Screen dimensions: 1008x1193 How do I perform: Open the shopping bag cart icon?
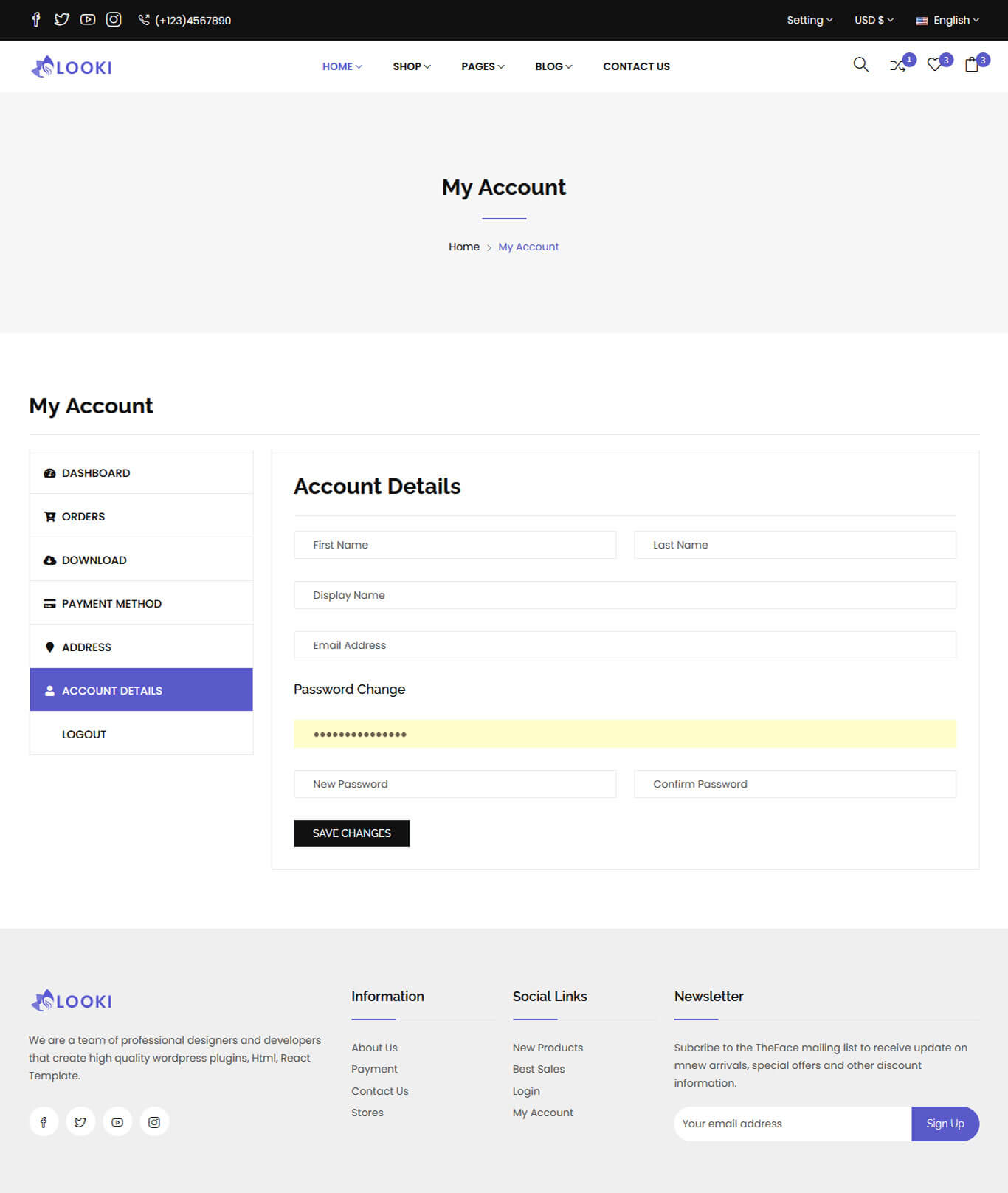click(x=972, y=65)
